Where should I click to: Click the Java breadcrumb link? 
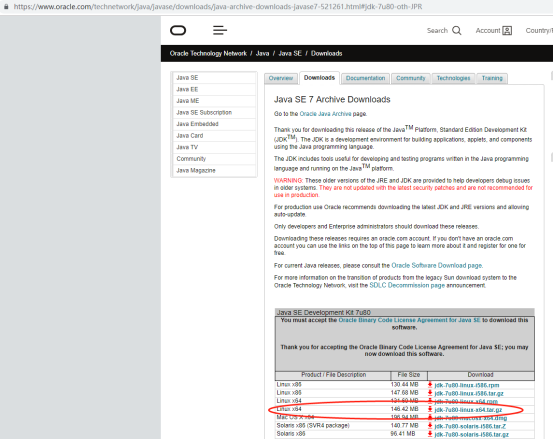[x=262, y=53]
